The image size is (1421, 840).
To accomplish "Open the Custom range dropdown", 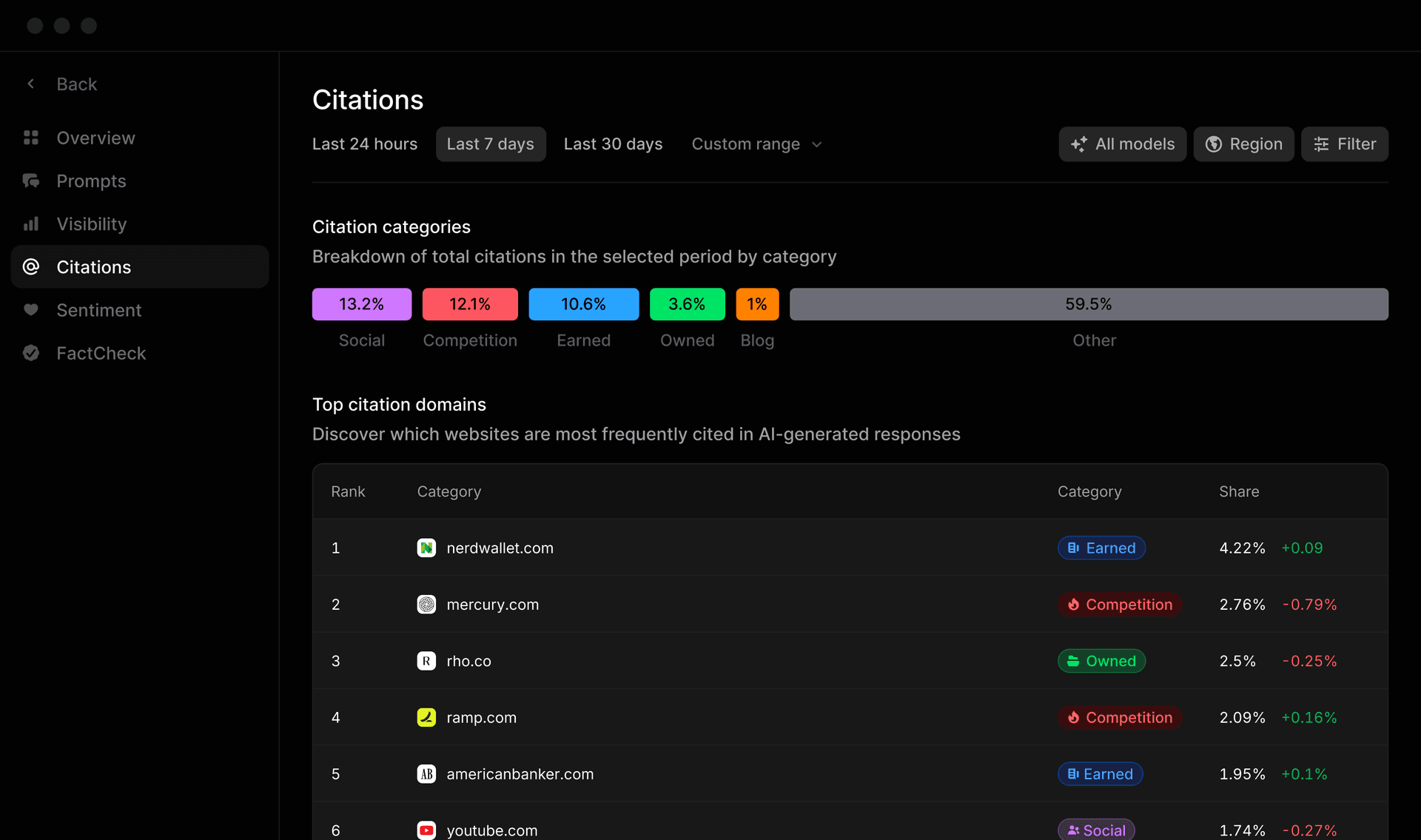I will click(756, 144).
